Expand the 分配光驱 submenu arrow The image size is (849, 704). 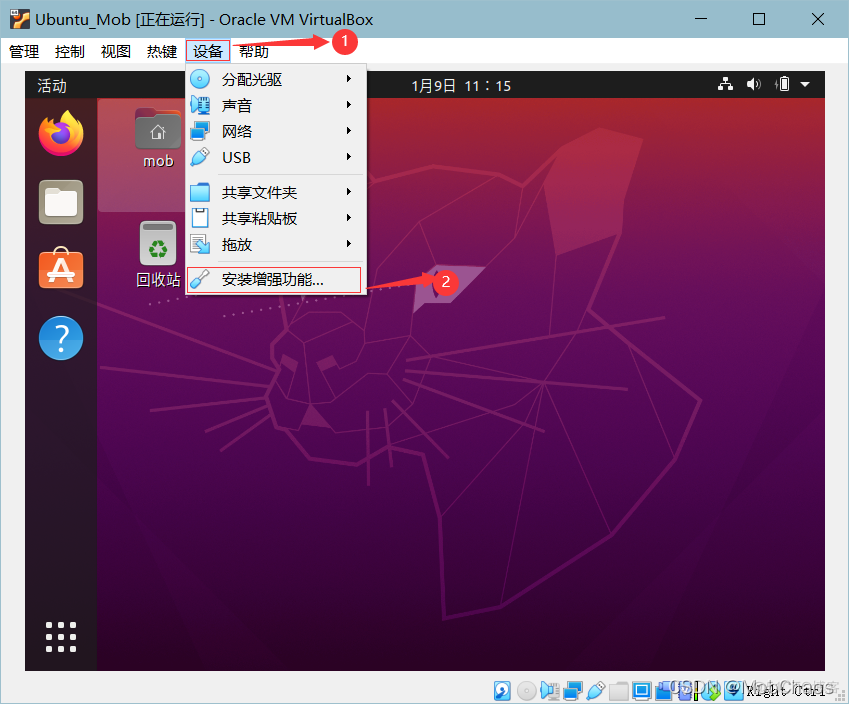coord(349,79)
